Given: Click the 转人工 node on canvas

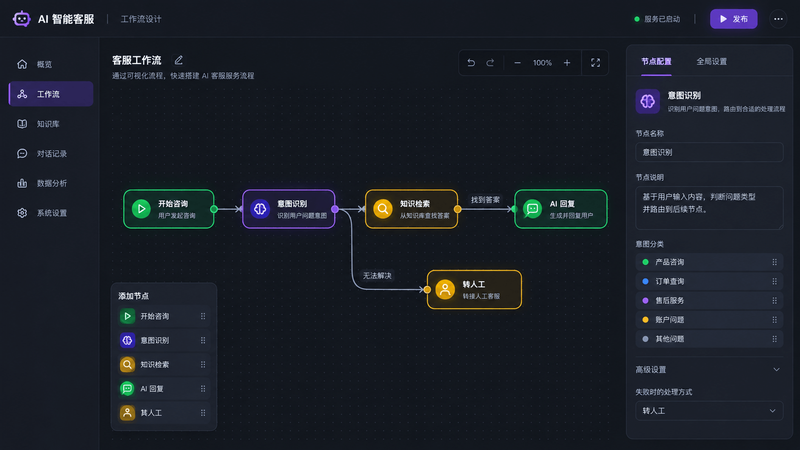Looking at the screenshot, I should pos(474,289).
